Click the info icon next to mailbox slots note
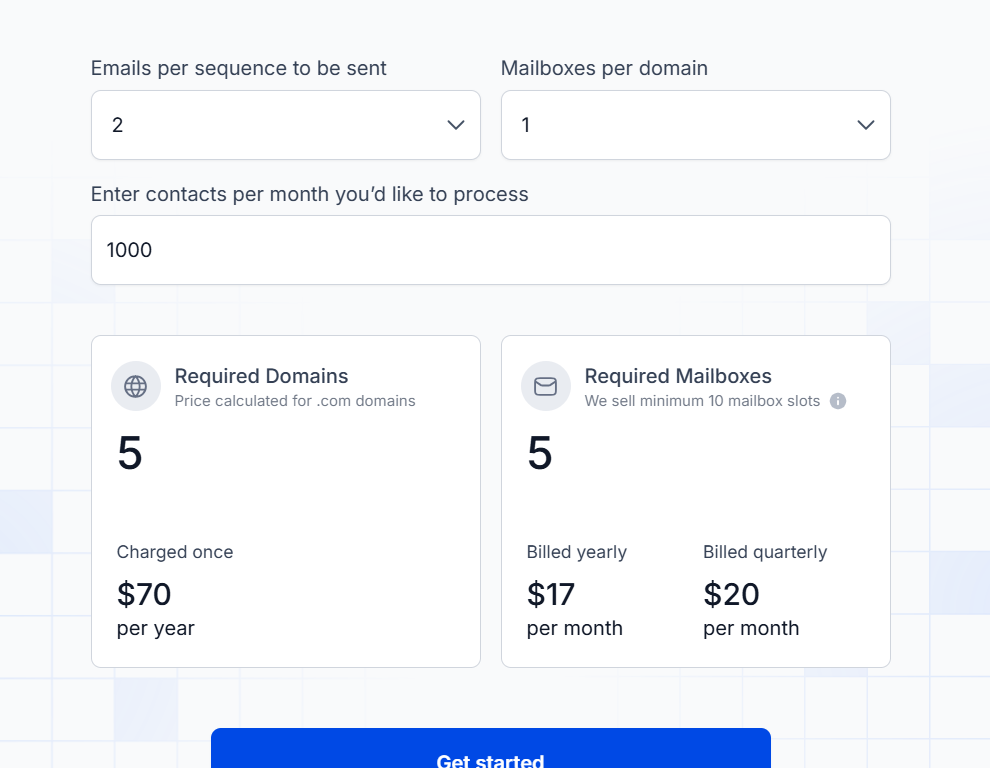 tap(838, 401)
